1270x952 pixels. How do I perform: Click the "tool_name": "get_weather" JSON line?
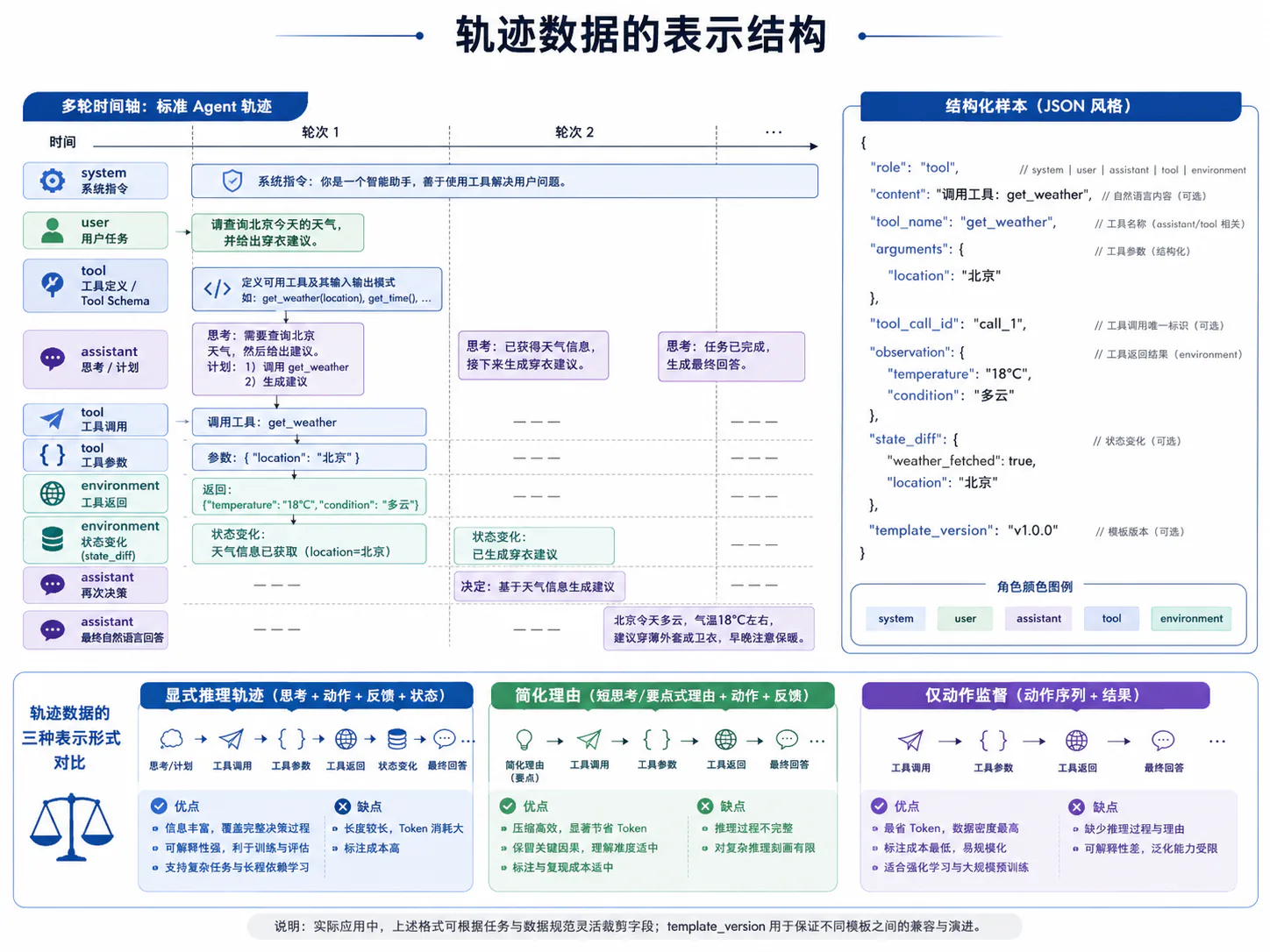coord(963,223)
